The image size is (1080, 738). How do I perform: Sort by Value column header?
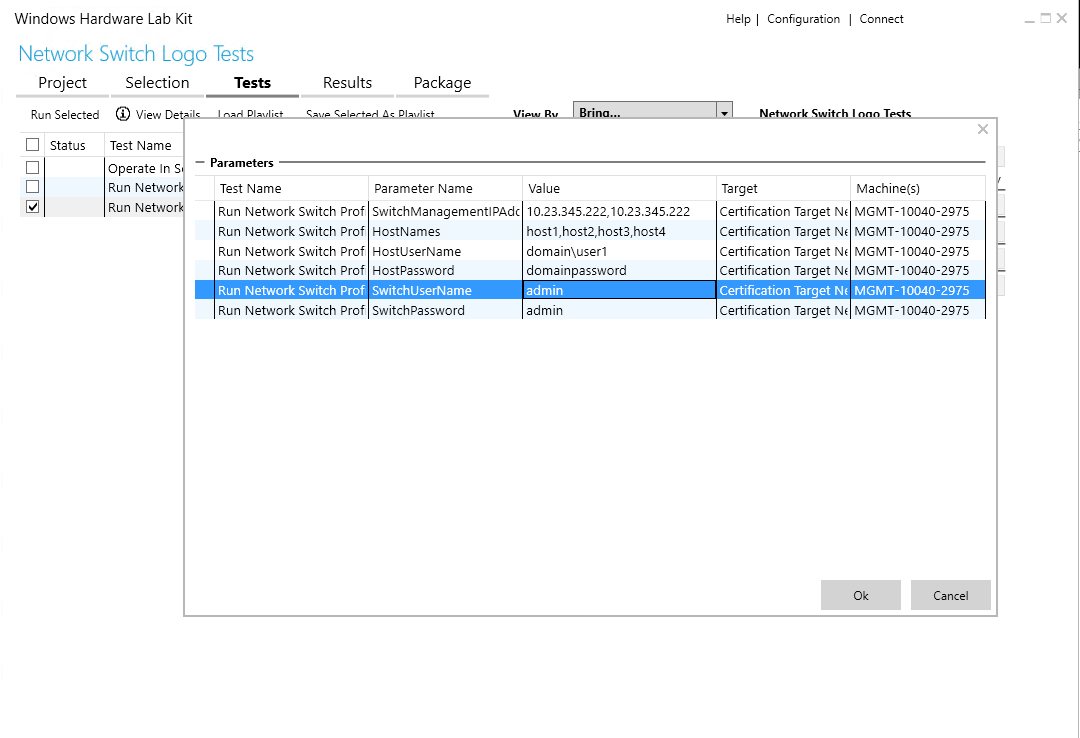619,188
